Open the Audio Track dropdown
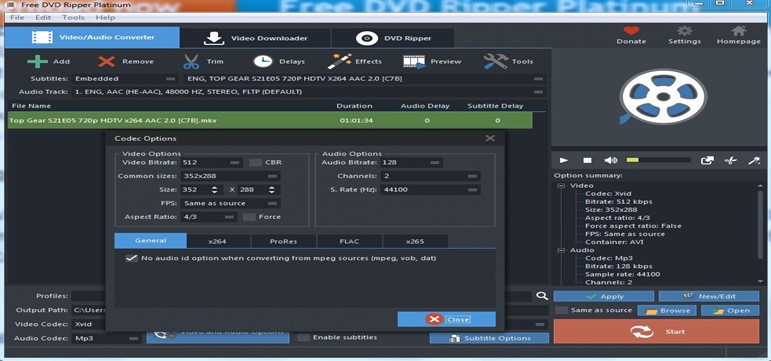 (309, 92)
